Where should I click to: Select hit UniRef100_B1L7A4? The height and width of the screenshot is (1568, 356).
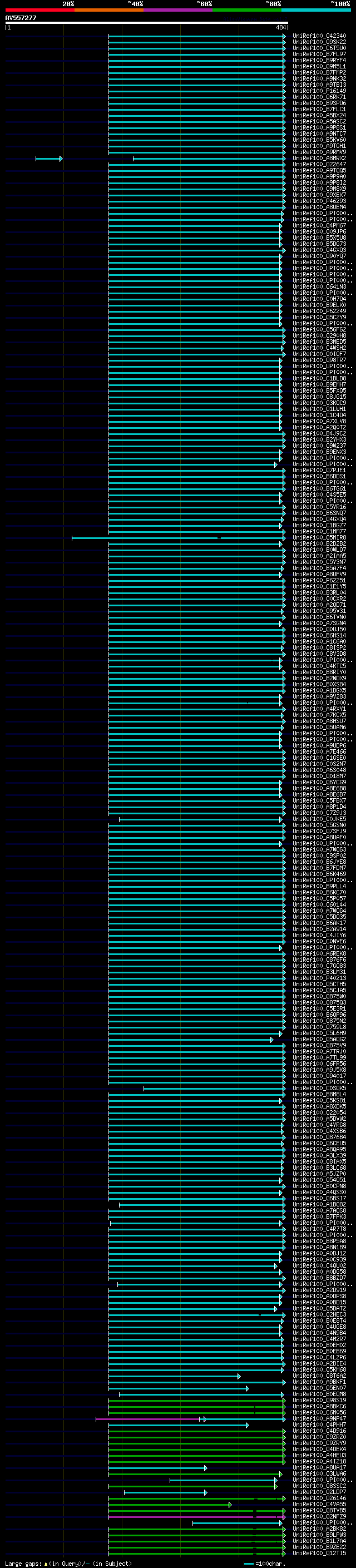click(x=319, y=1541)
